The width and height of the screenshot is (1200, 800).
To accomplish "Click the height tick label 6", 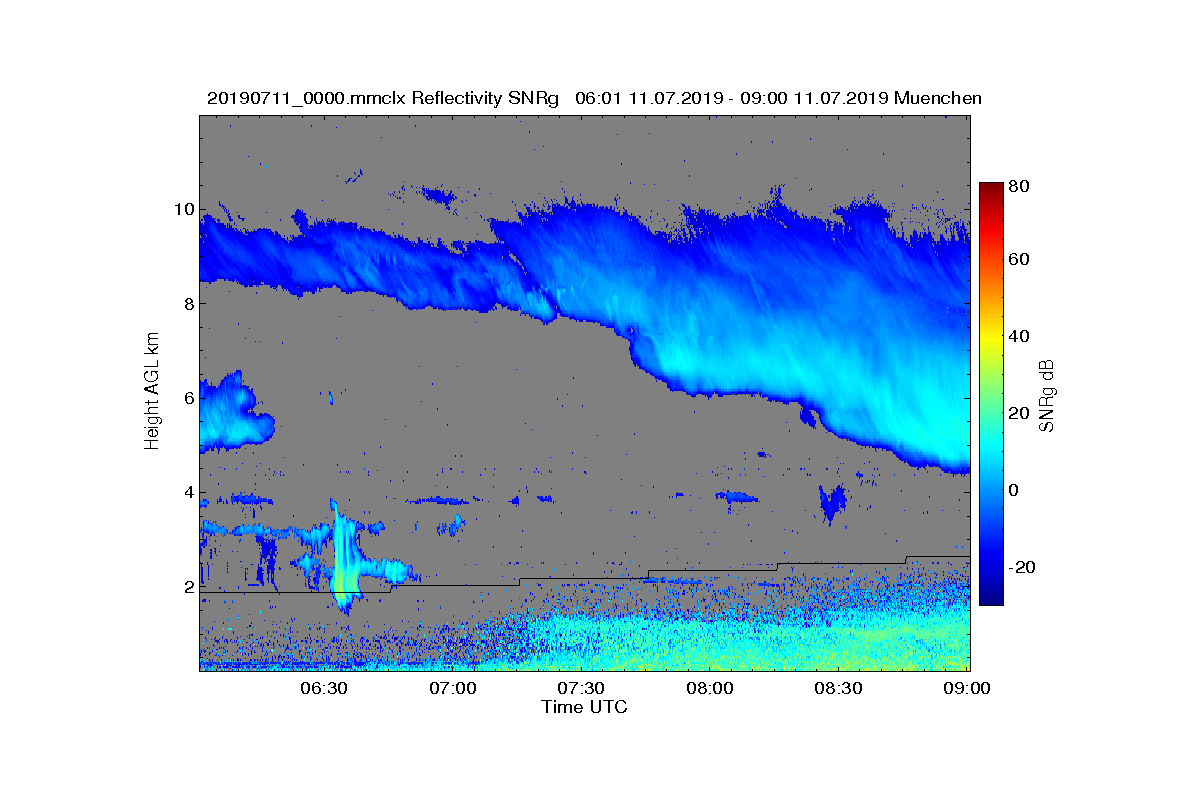I will coord(188,398).
